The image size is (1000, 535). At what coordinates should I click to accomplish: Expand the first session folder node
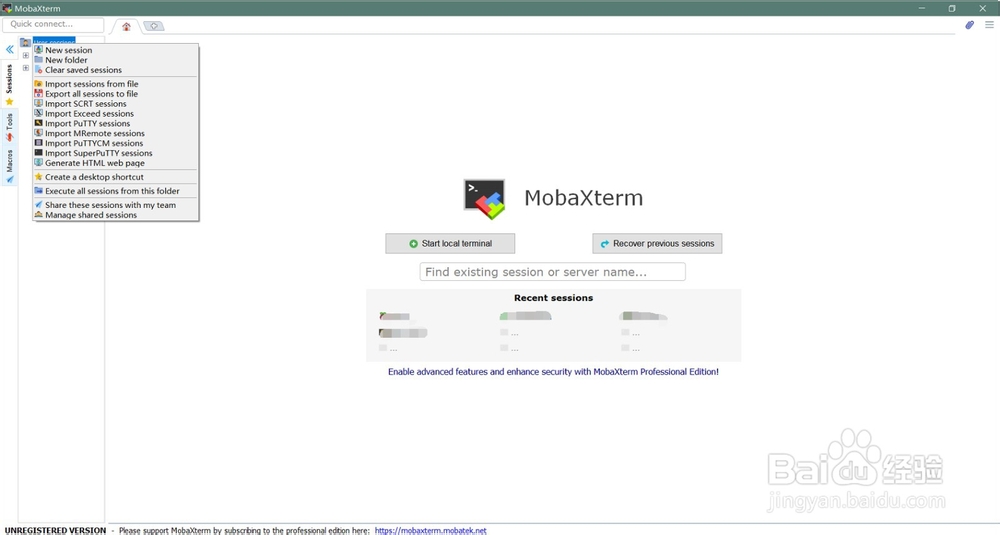[26, 55]
